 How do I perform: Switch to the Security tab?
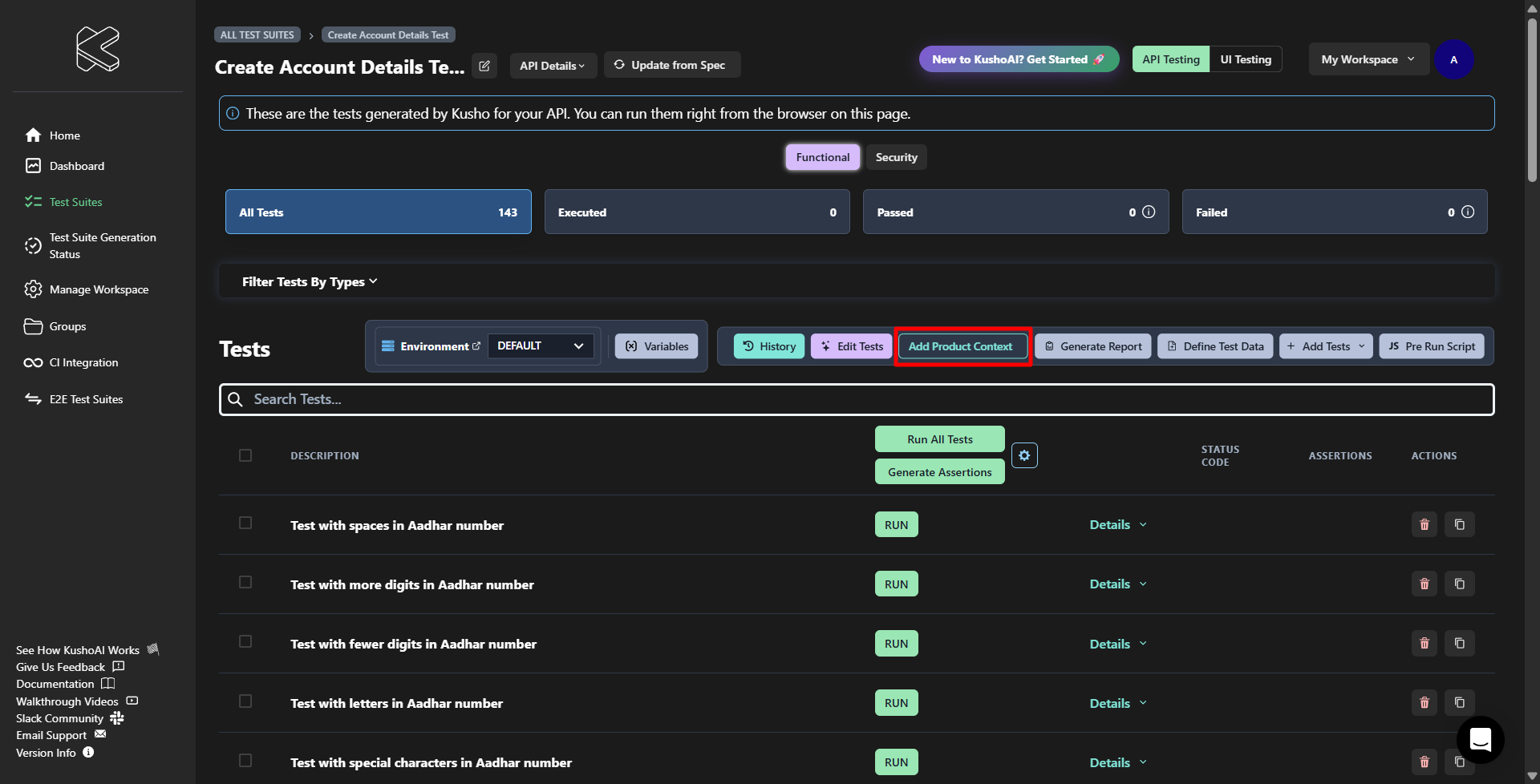point(896,157)
